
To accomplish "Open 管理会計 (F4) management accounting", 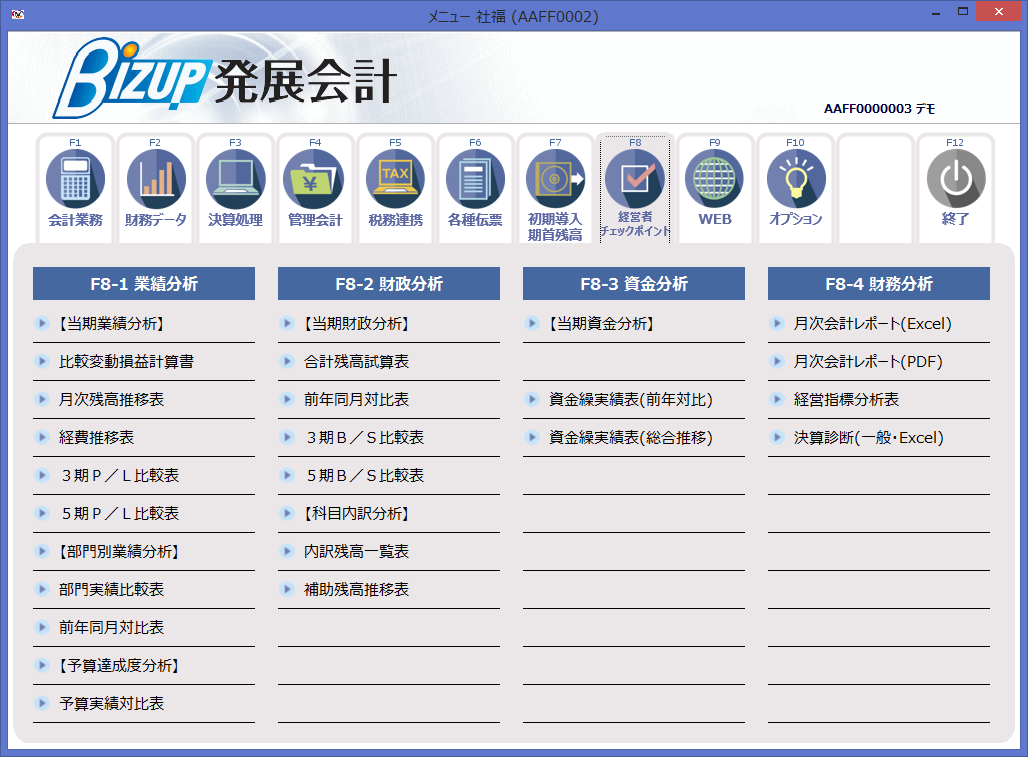I will (315, 188).
